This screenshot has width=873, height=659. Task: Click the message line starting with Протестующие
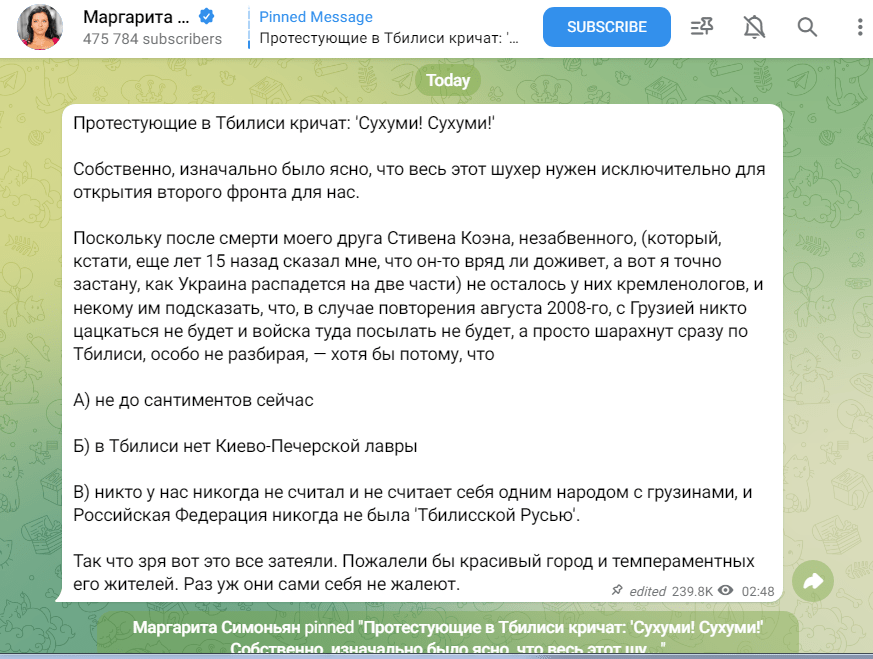point(284,121)
